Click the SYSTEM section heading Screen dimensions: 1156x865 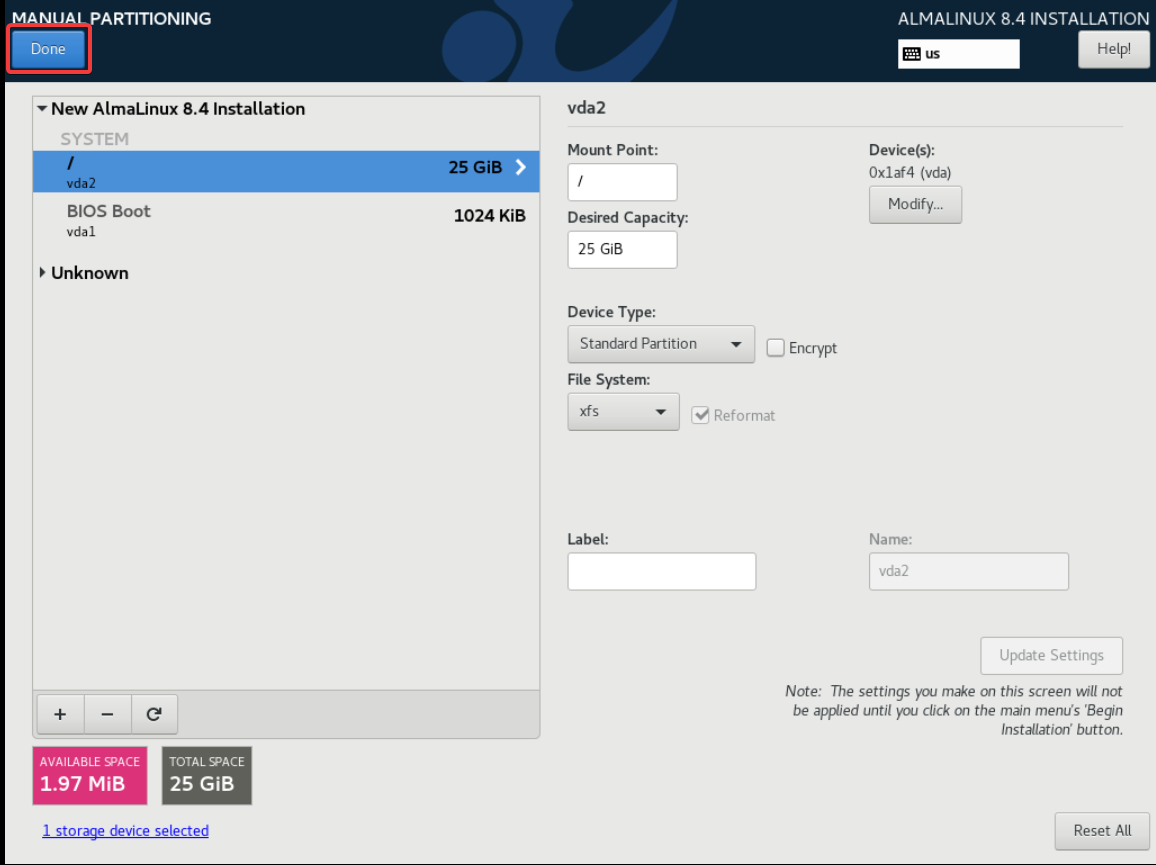tap(94, 139)
